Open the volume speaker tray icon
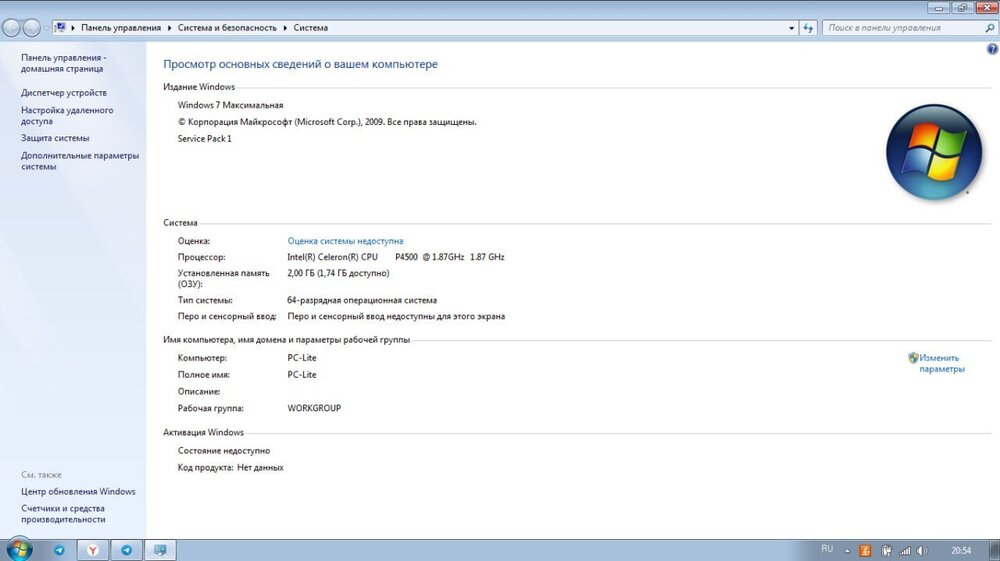Viewport: 1000px width, 561px height. 922,551
